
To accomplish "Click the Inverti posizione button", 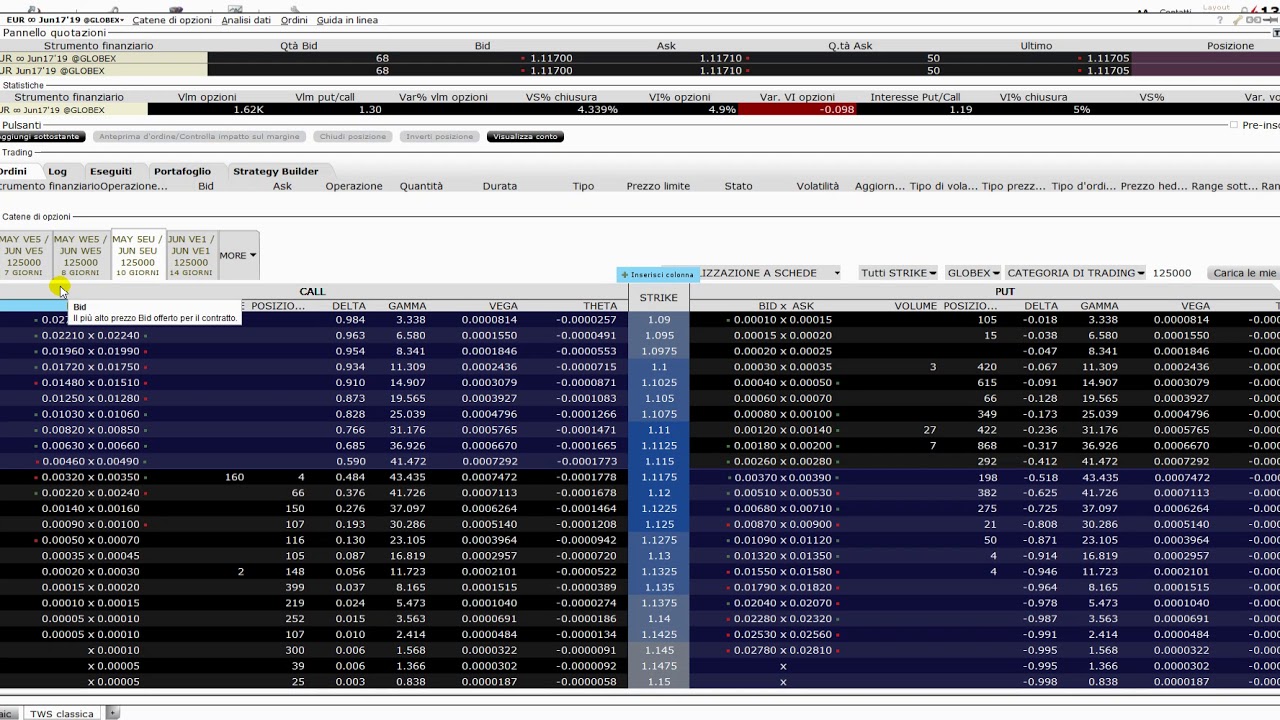I will coord(440,137).
